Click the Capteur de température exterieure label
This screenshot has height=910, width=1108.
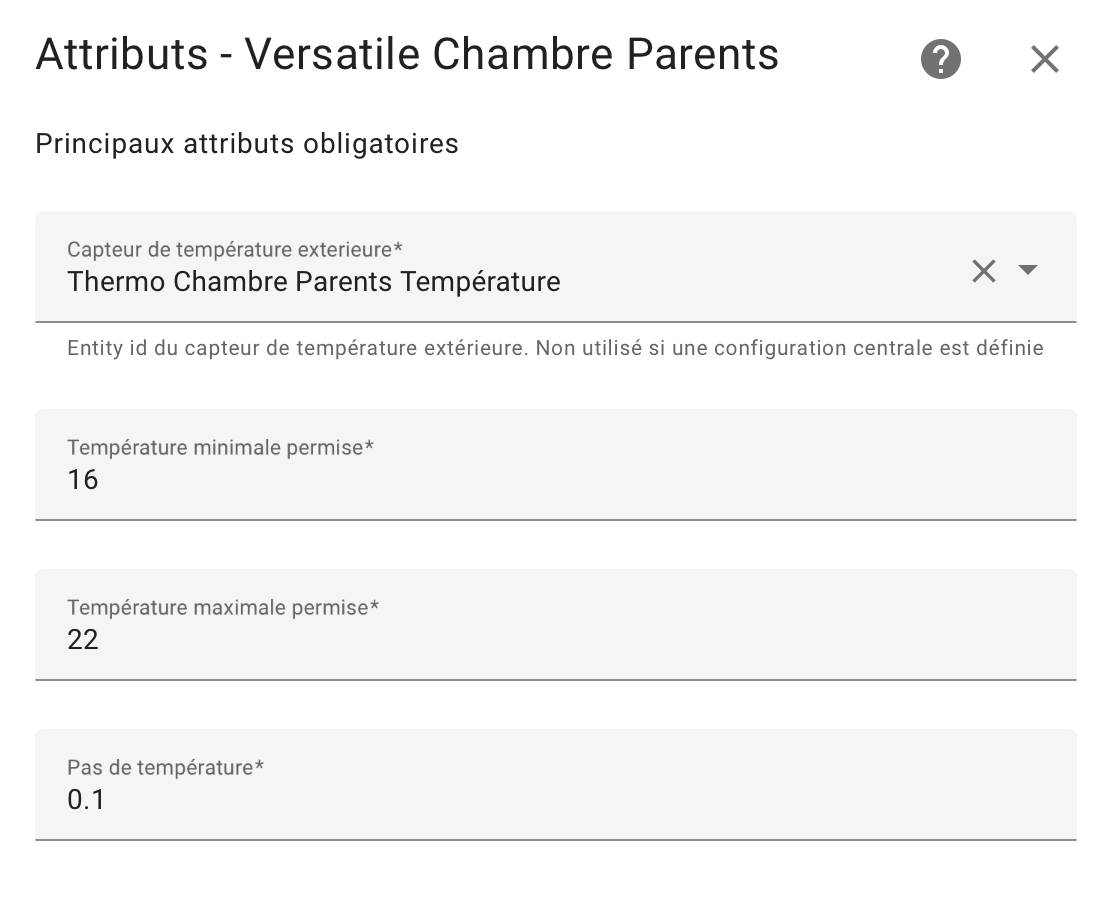click(235, 249)
